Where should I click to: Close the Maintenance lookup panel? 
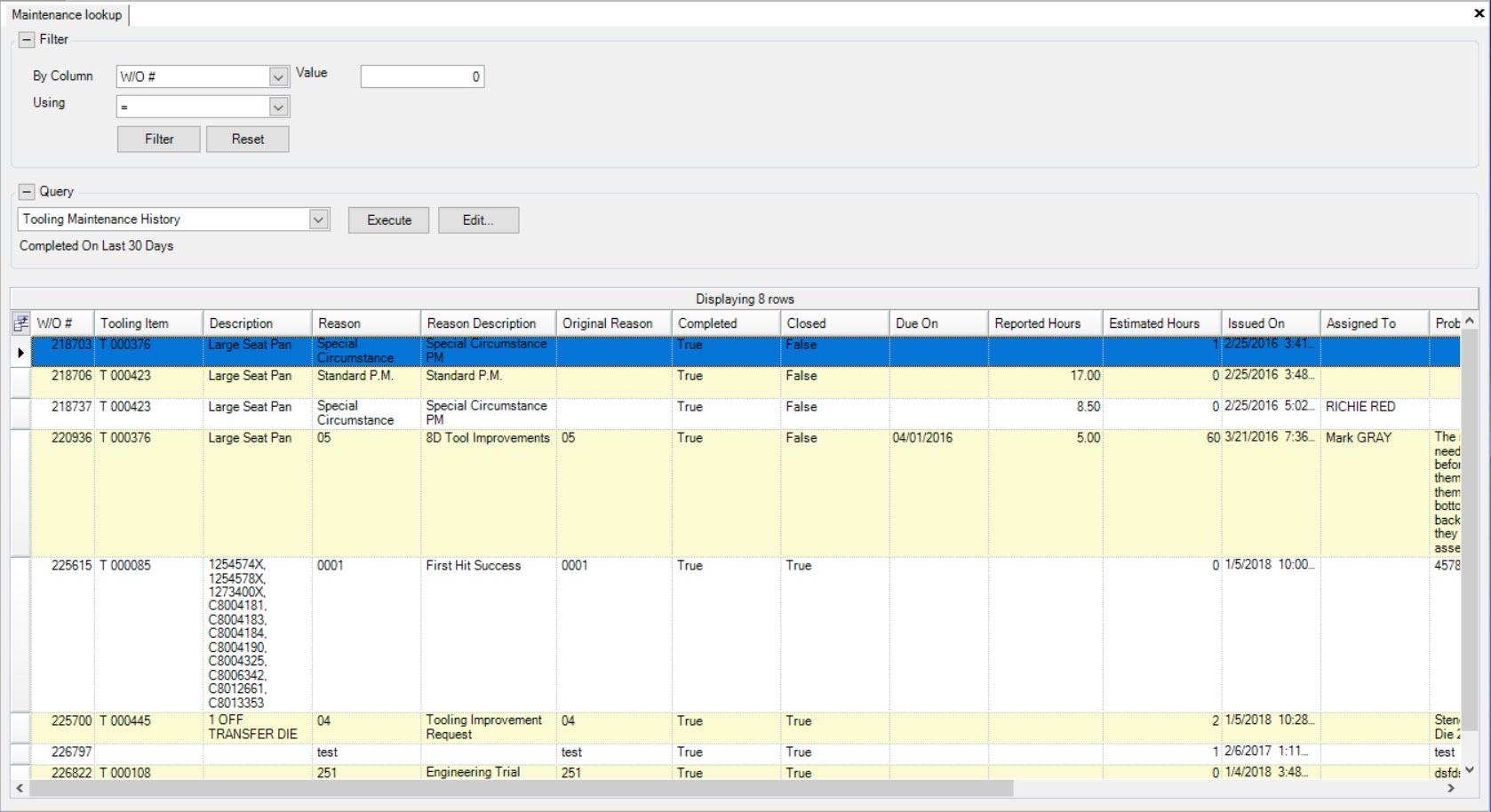pyautogui.click(x=1479, y=13)
